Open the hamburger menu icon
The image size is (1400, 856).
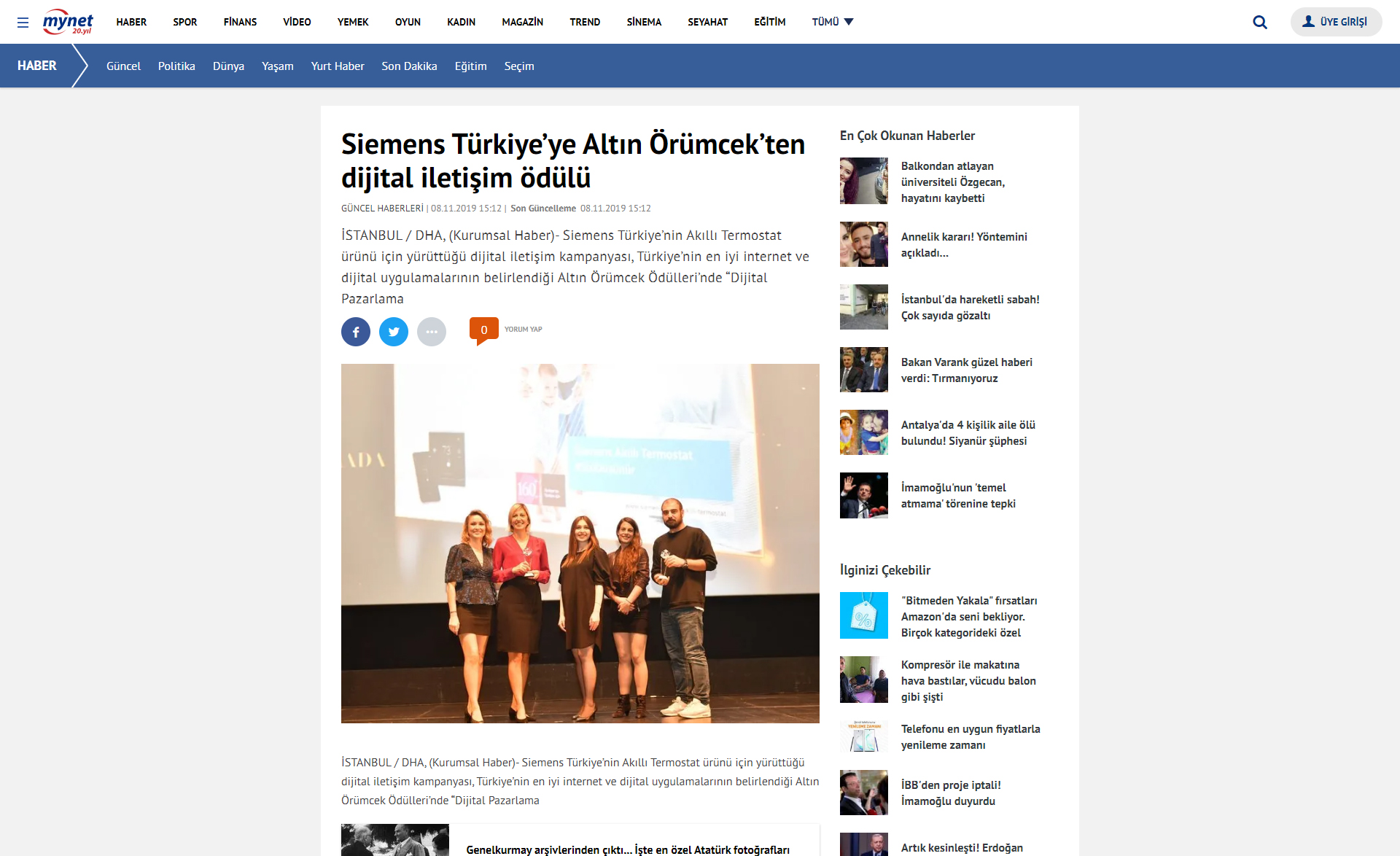pos(23,23)
